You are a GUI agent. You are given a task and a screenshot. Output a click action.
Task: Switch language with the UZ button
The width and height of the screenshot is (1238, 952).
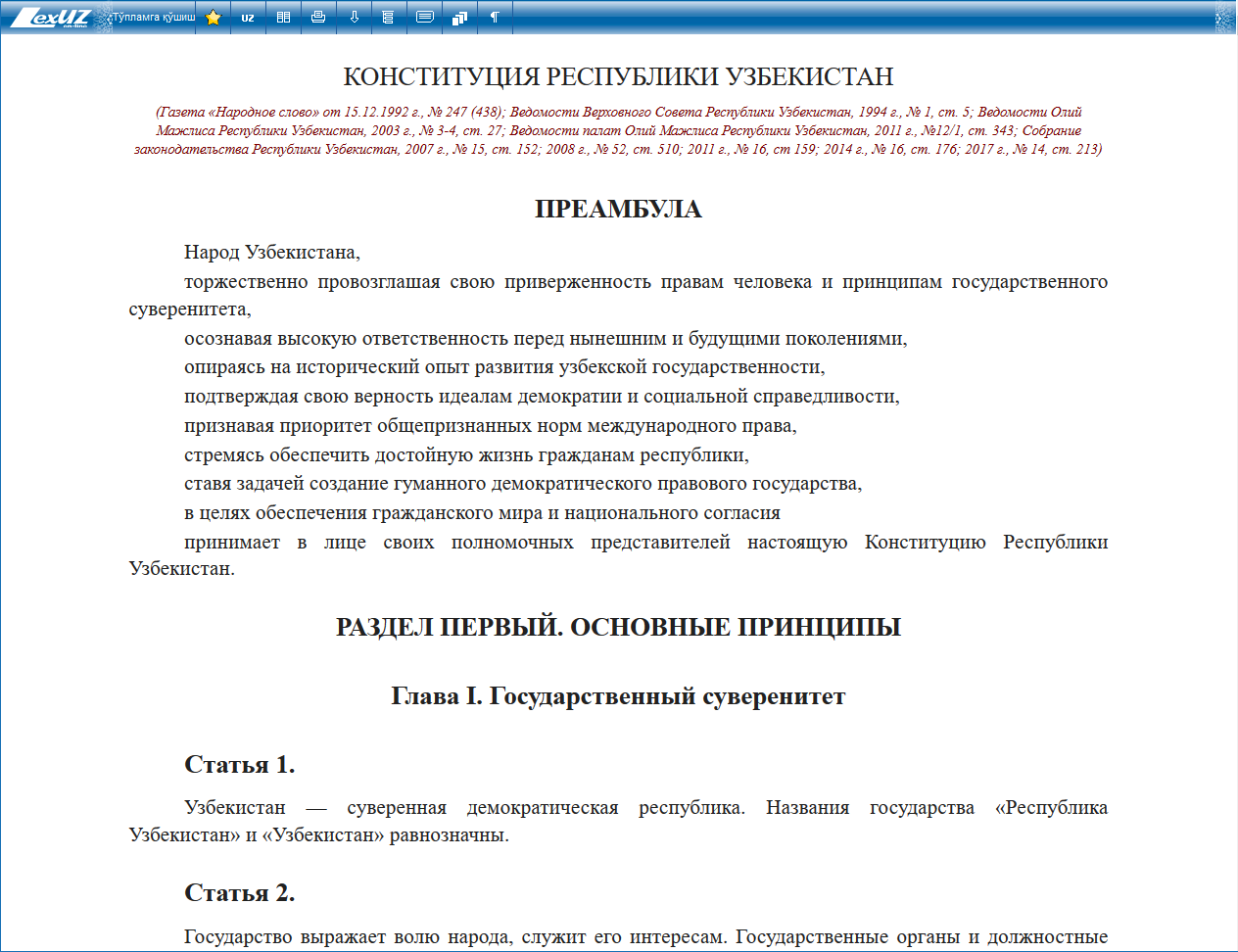[x=248, y=18]
